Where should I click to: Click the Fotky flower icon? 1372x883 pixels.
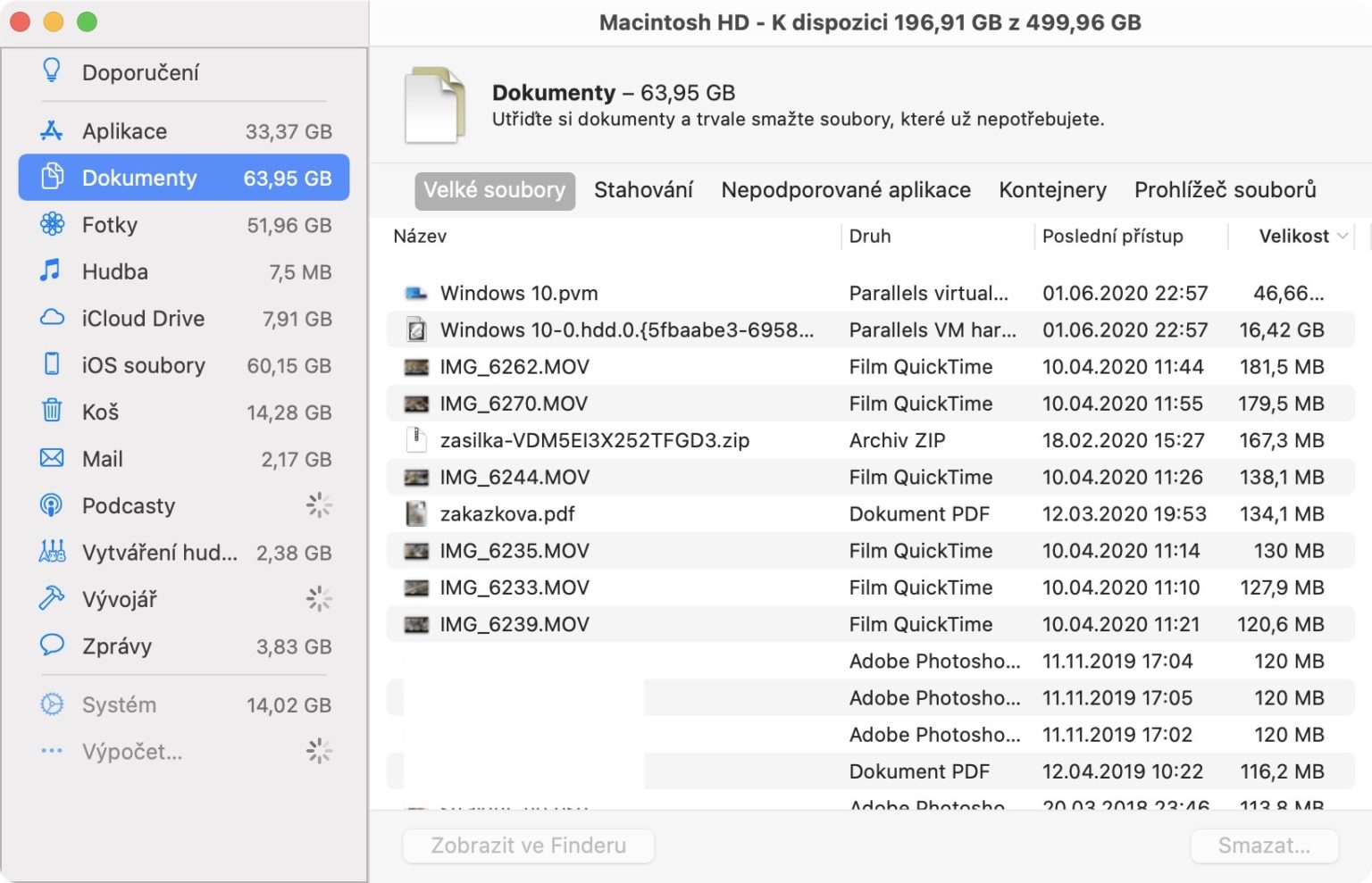point(53,224)
